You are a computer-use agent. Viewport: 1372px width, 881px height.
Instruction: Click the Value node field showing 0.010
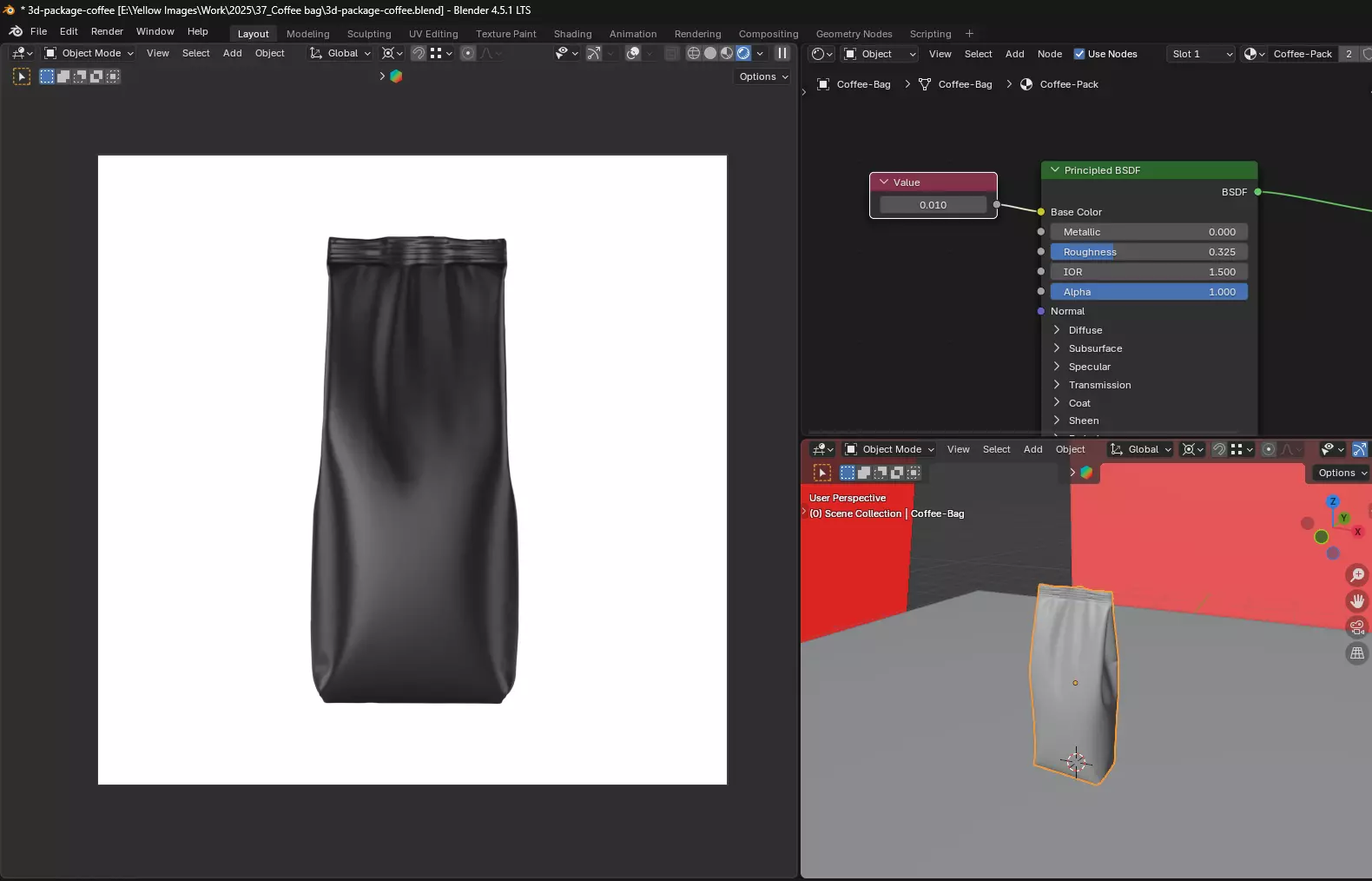[933, 205]
